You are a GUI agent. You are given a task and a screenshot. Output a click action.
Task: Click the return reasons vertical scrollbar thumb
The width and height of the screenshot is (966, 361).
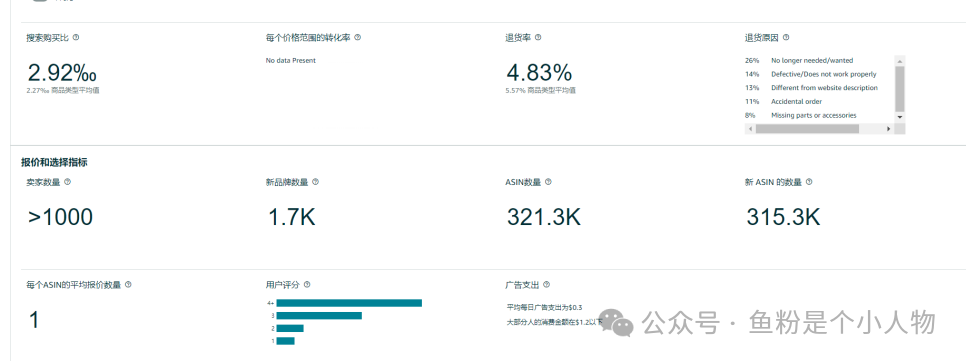pyautogui.click(x=899, y=89)
